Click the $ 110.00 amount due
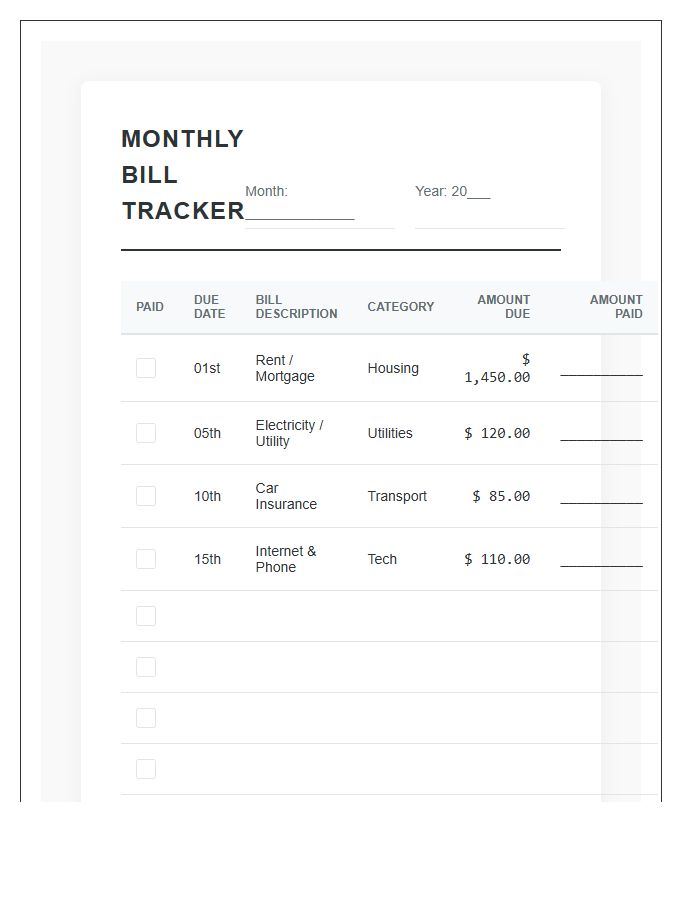This screenshot has width=700, height=900. pos(497,560)
